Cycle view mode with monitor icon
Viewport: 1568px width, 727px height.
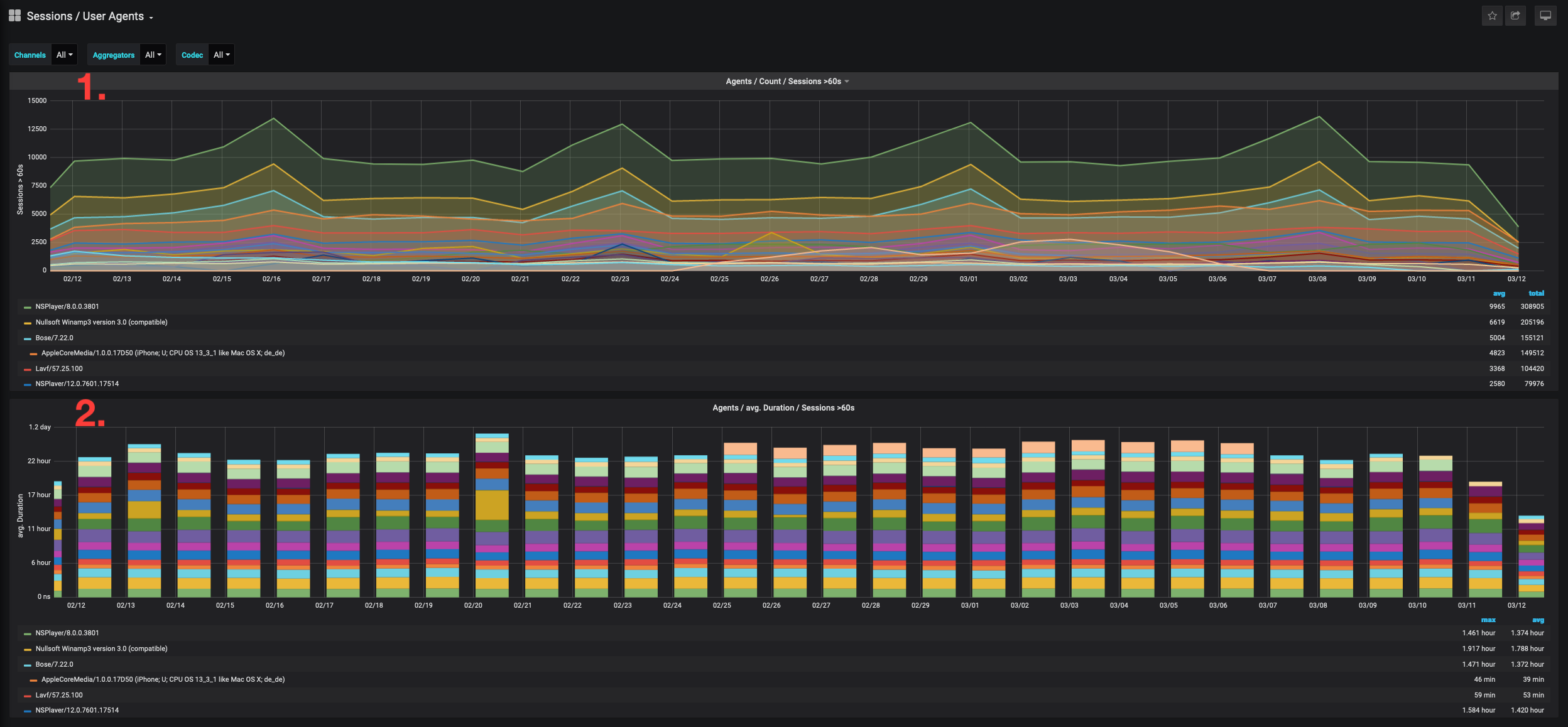click(1545, 16)
